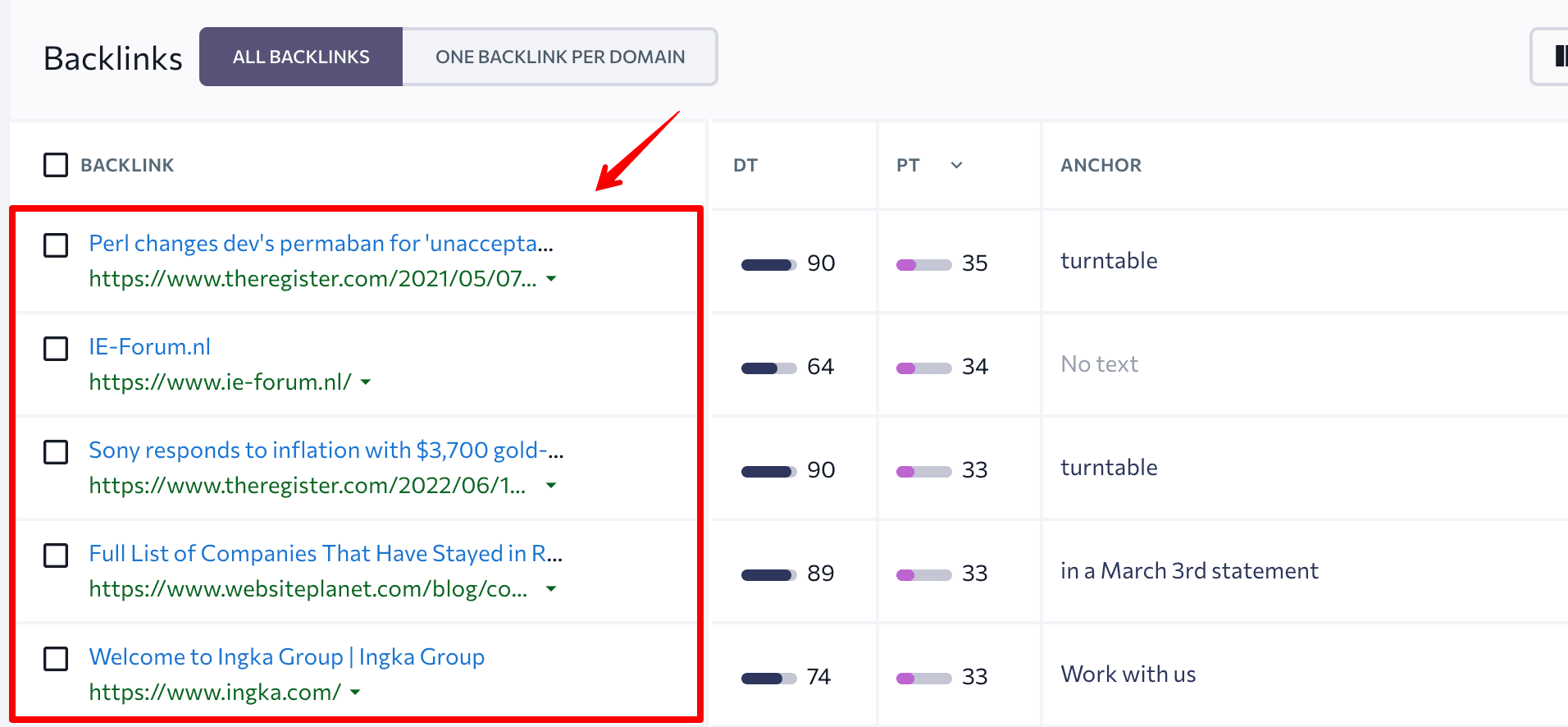Click the 'No text' anchor cell
The width and height of the screenshot is (1568, 727).
(1100, 363)
